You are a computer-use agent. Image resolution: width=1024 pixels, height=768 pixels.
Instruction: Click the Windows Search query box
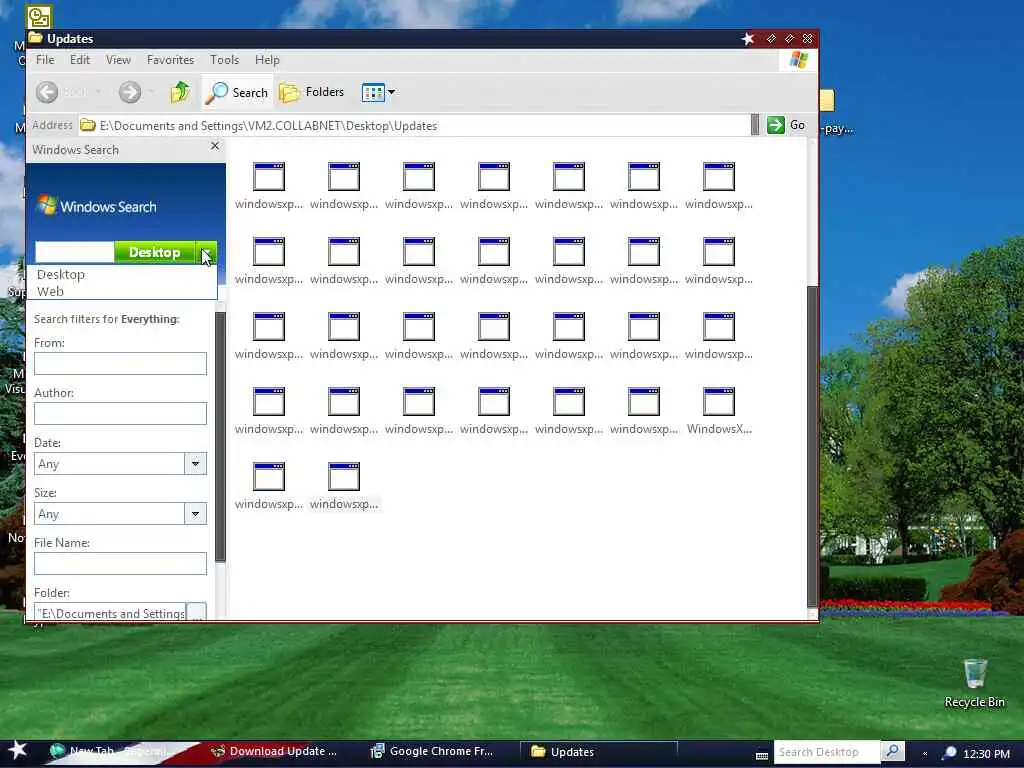(74, 252)
